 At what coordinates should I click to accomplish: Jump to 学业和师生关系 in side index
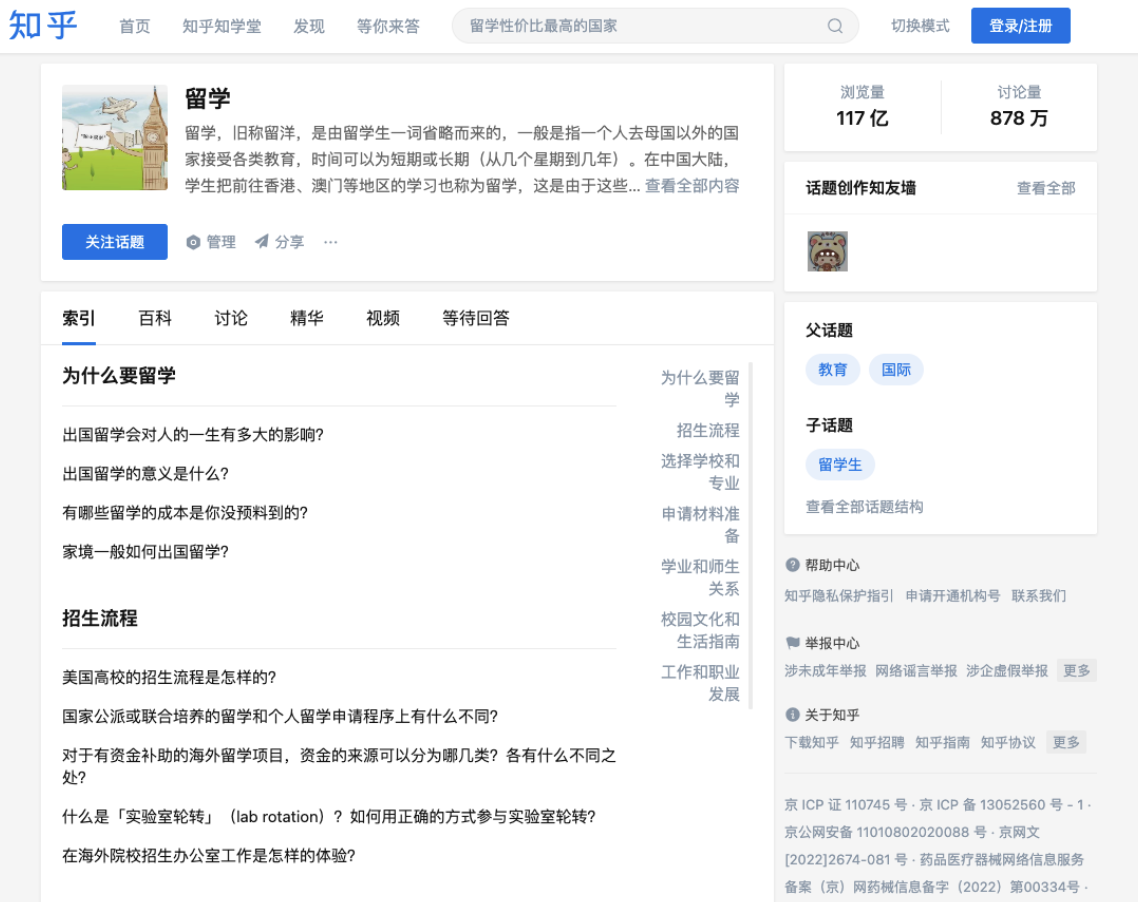tap(703, 580)
